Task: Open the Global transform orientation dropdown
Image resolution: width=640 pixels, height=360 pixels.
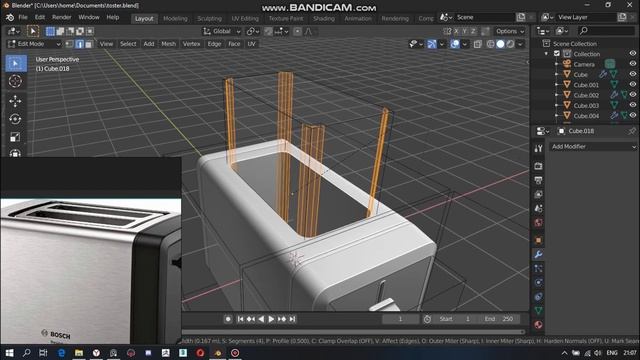Action: point(222,31)
